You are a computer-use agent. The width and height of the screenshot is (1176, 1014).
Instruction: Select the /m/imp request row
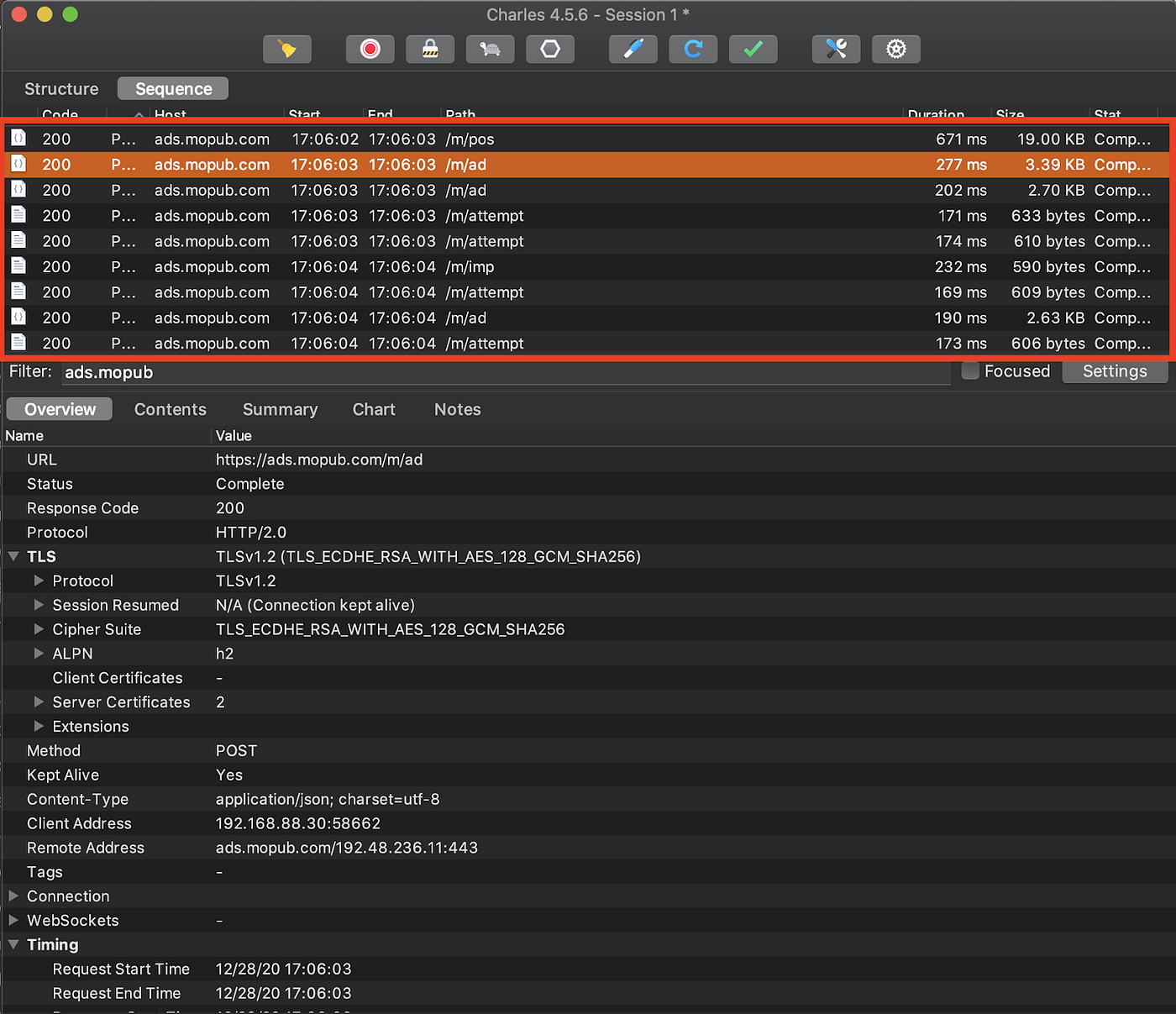point(587,266)
